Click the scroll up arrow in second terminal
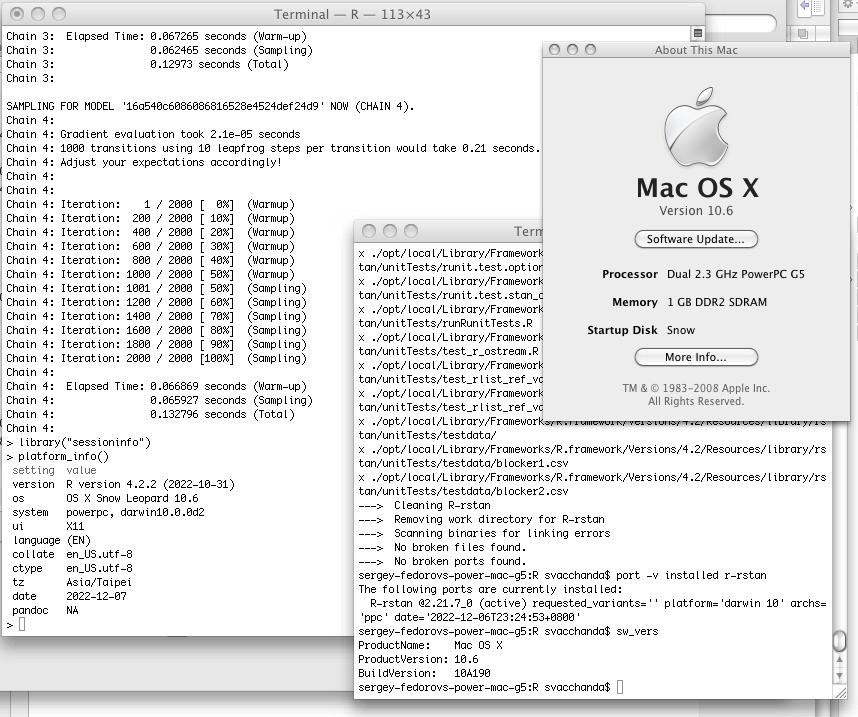 click(x=839, y=661)
